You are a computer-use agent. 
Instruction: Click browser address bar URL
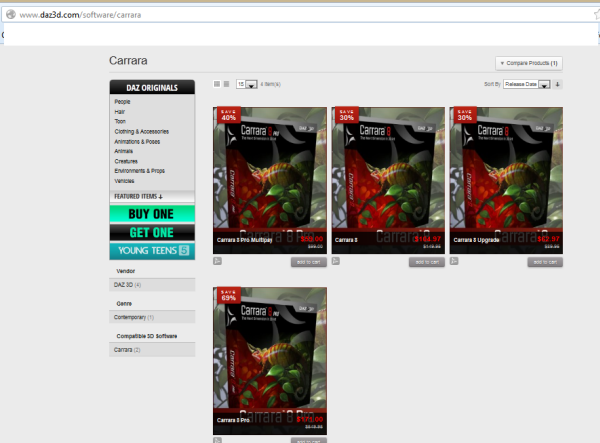80,15
